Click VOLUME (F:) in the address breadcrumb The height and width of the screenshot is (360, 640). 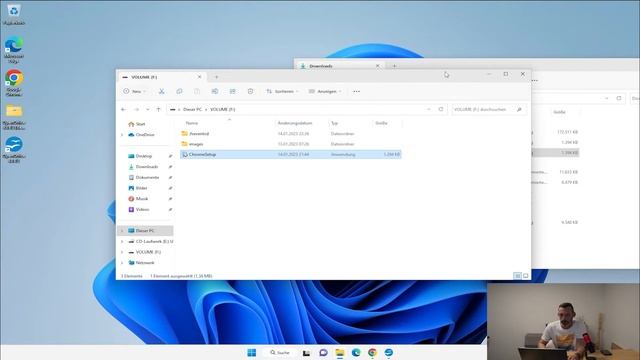coord(222,109)
